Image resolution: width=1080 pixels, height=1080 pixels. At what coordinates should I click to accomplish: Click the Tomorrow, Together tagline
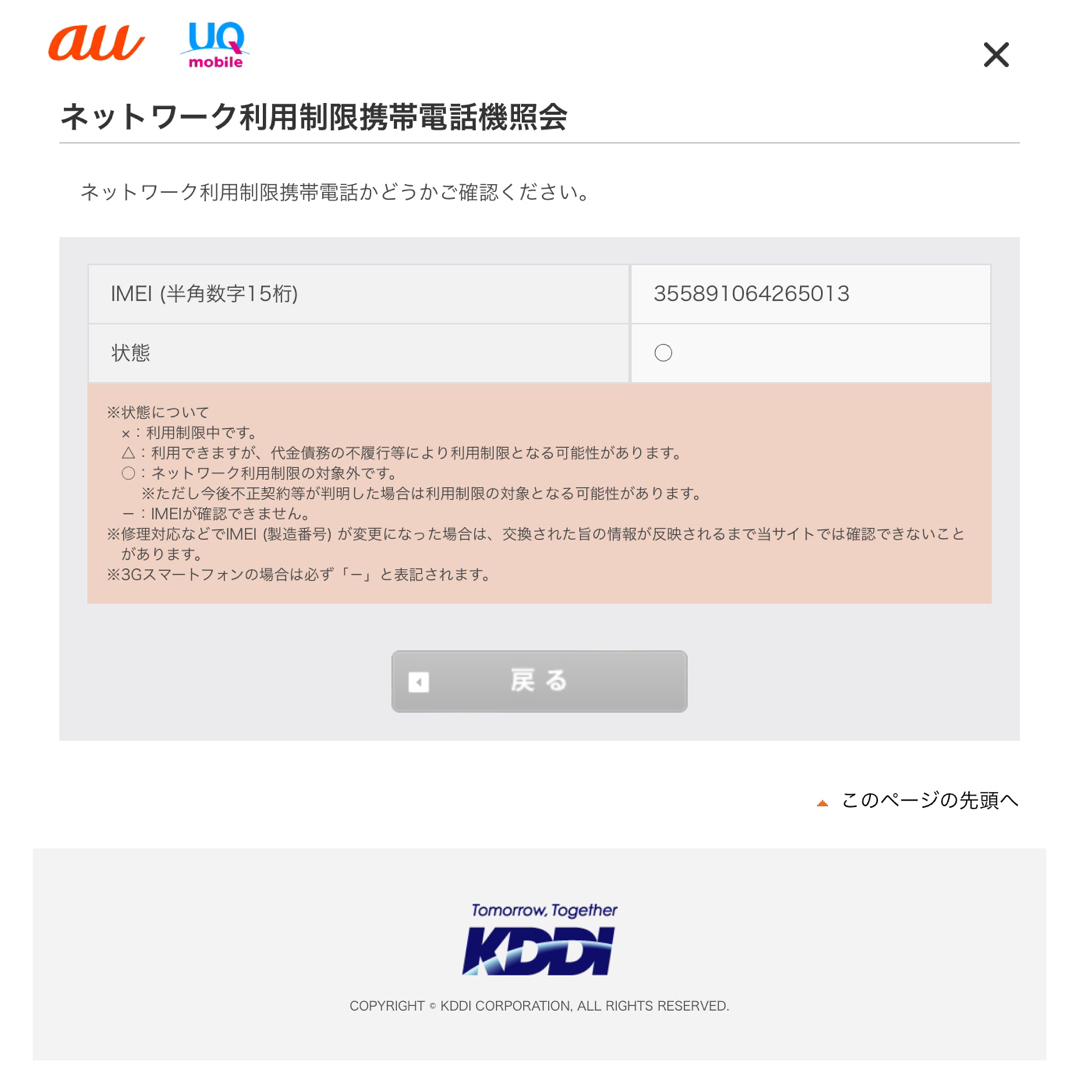click(x=544, y=910)
